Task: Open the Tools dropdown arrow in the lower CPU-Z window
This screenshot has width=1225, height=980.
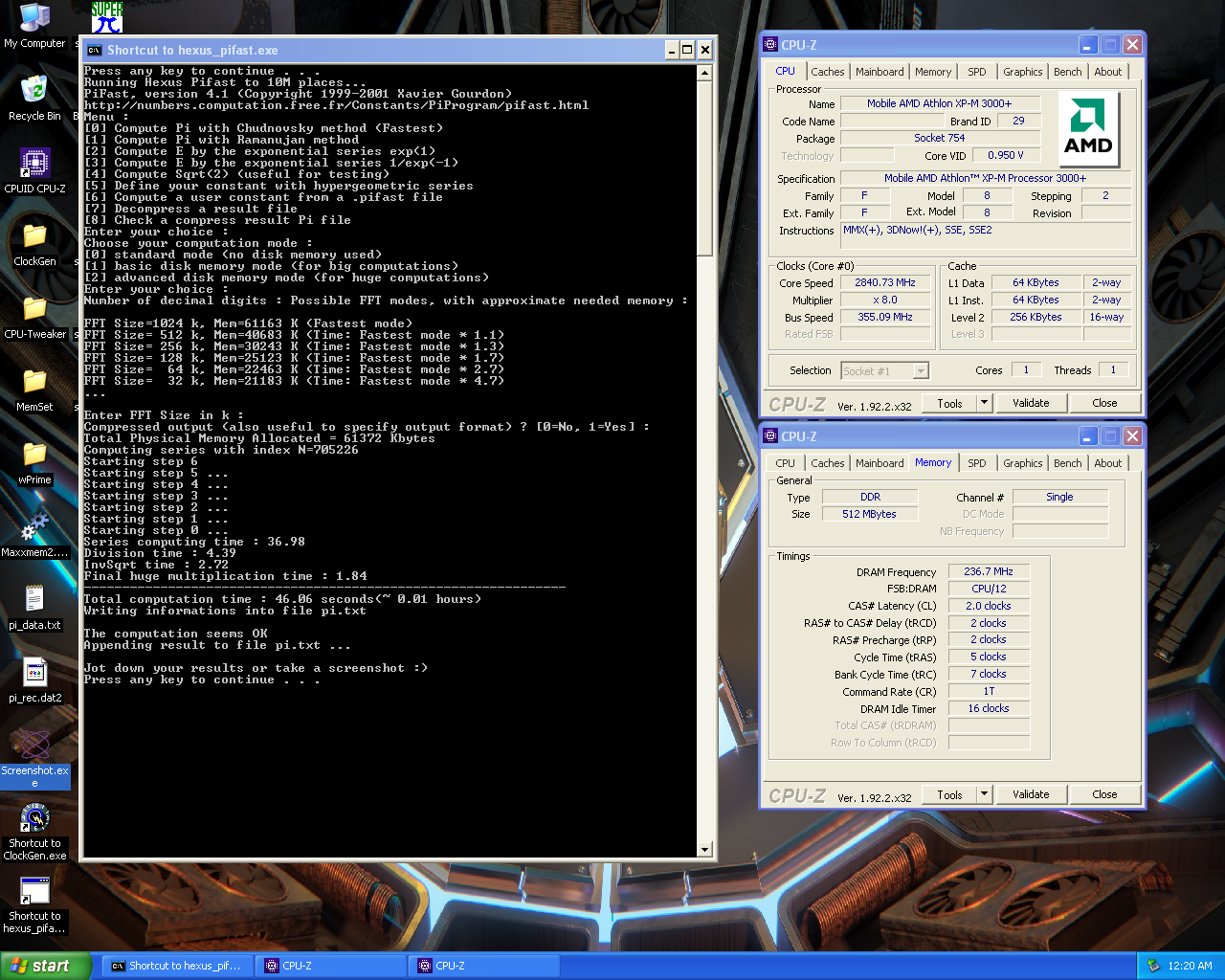Action: pyautogui.click(x=984, y=794)
